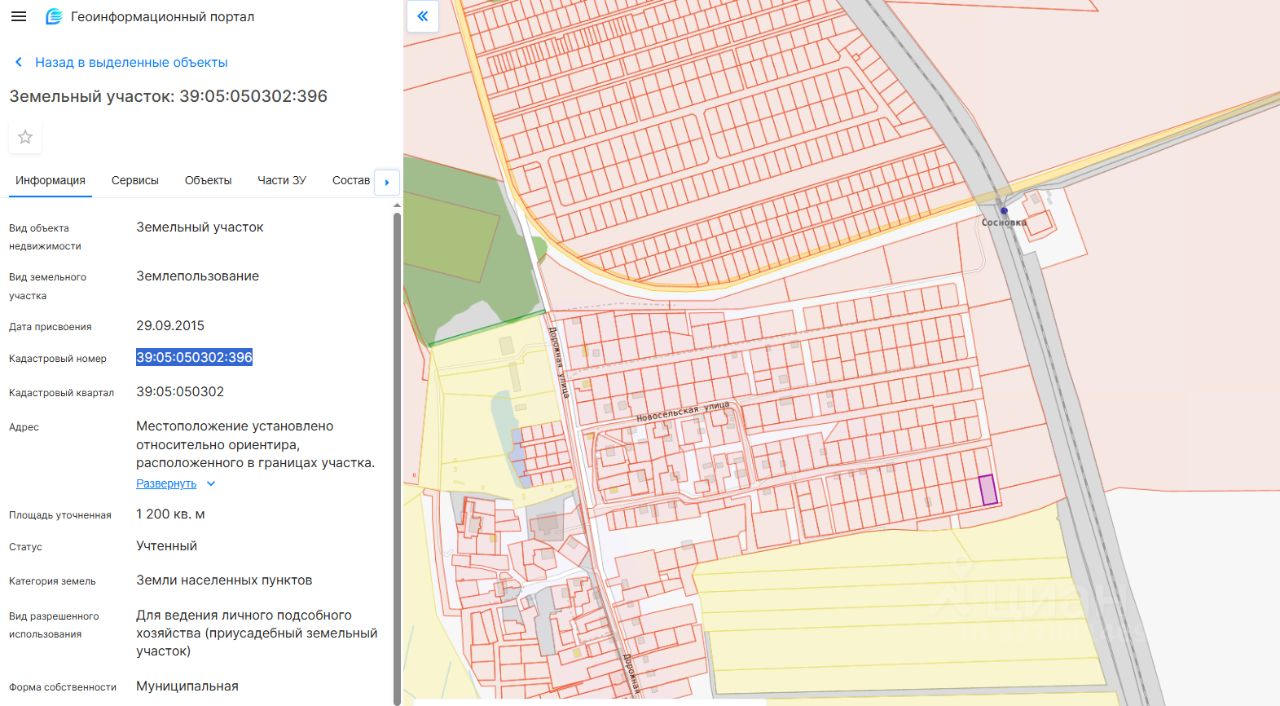
Task: Open the Объекты tab
Action: [208, 180]
